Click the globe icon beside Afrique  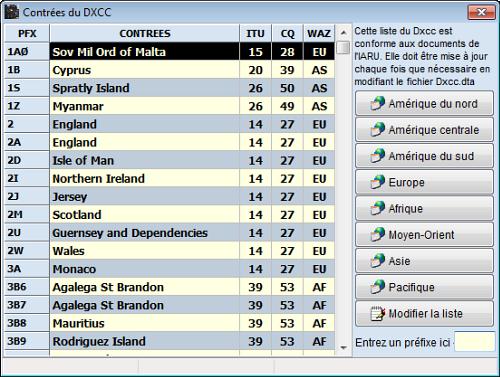[378, 208]
